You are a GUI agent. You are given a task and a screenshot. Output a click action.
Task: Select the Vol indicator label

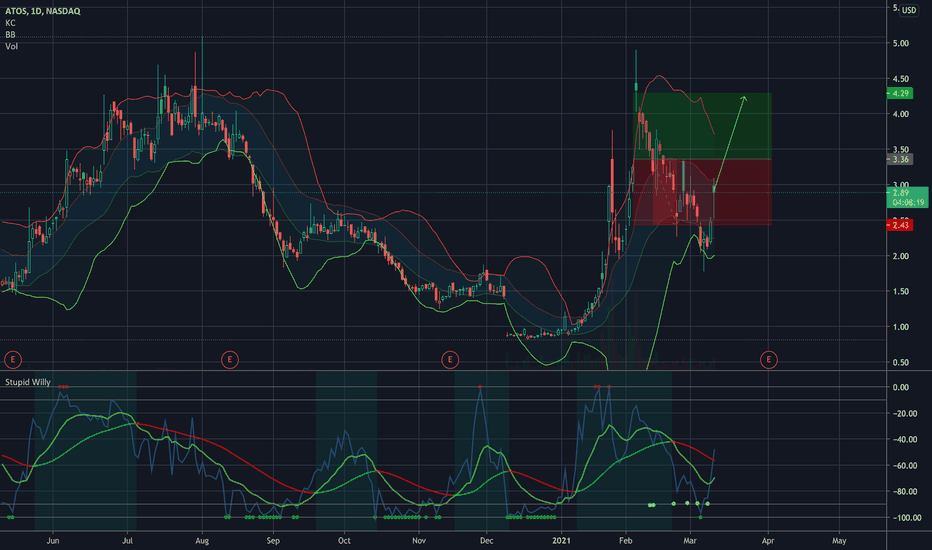tap(11, 46)
